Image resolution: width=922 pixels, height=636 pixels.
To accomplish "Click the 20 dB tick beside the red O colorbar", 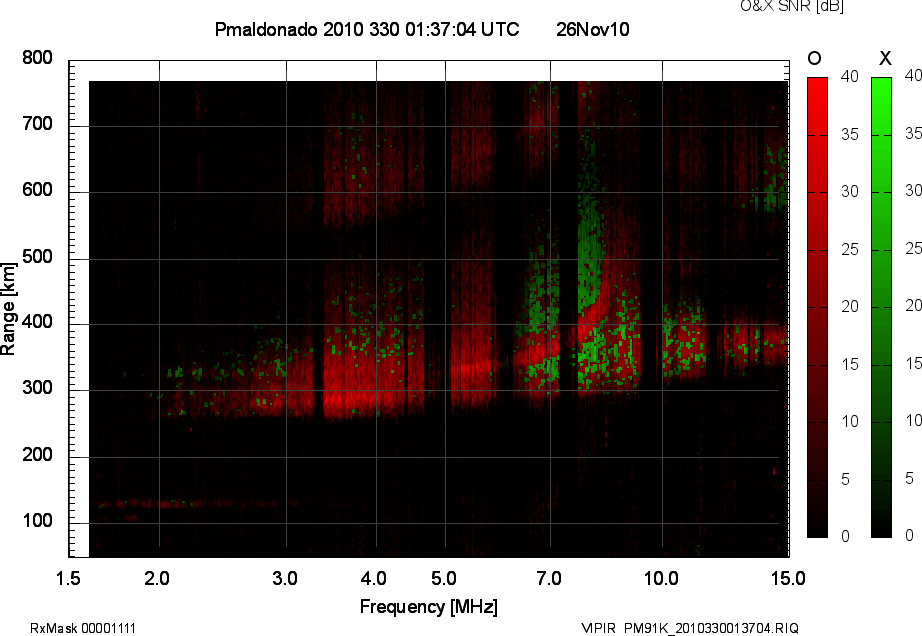I will coord(850,307).
